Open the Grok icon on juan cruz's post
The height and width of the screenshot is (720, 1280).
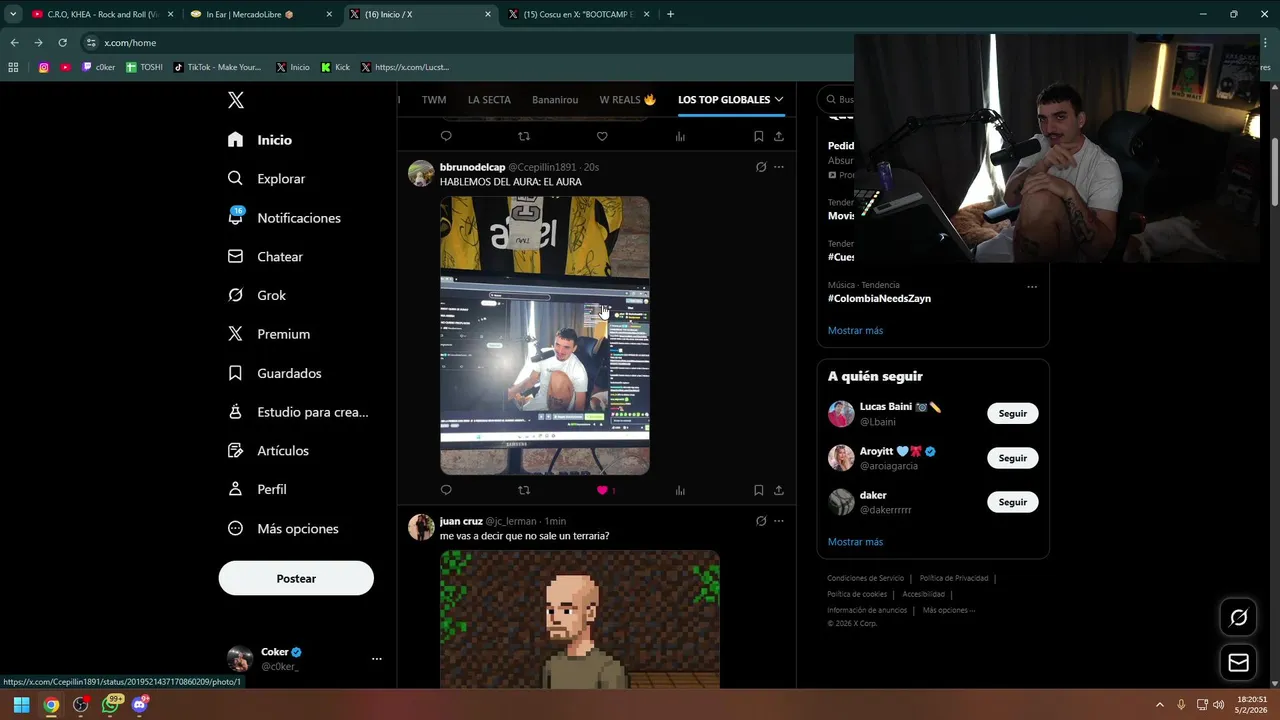pos(761,521)
